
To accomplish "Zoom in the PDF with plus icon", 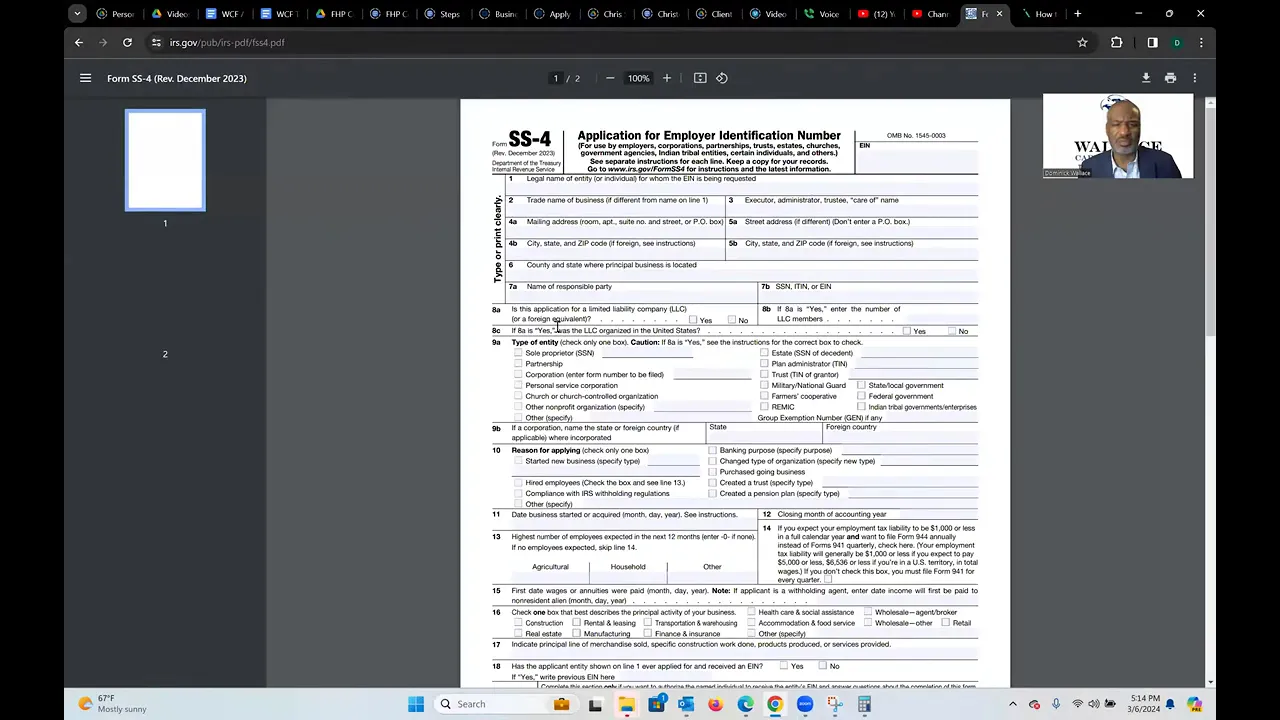I will click(x=667, y=78).
